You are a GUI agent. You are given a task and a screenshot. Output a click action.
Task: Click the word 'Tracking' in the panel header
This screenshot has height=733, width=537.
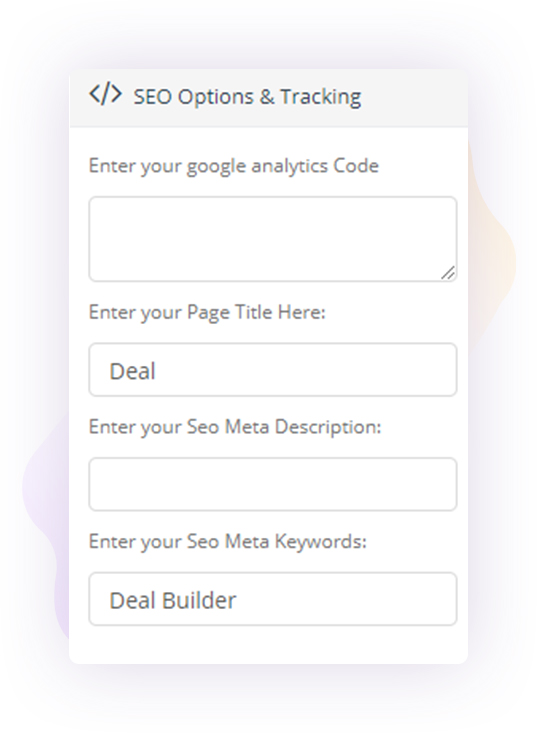click(321, 97)
